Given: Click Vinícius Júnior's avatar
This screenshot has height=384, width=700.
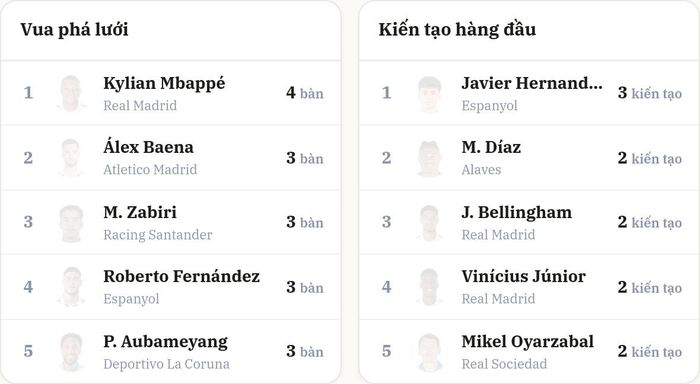Looking at the screenshot, I should pyautogui.click(x=429, y=287).
